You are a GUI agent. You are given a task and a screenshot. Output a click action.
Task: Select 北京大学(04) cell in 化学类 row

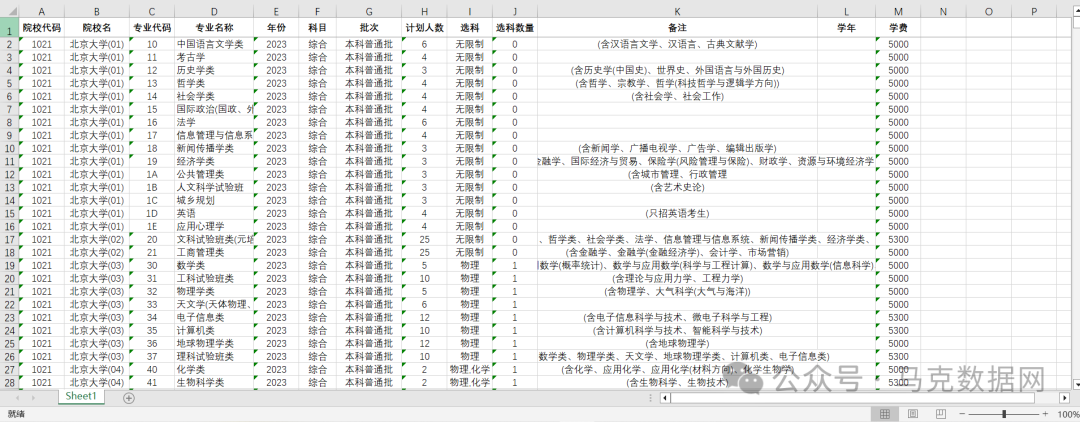[96, 369]
